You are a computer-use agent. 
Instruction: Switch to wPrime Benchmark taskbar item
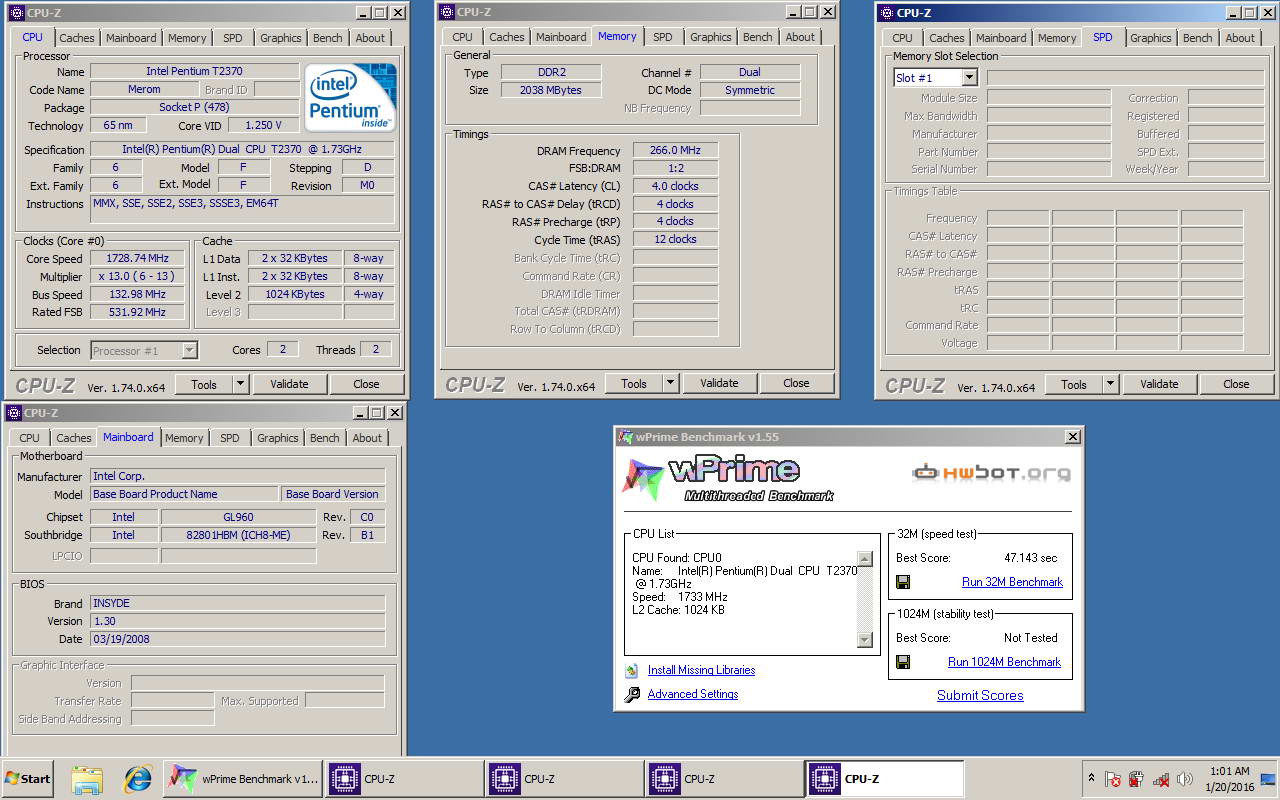(243, 779)
